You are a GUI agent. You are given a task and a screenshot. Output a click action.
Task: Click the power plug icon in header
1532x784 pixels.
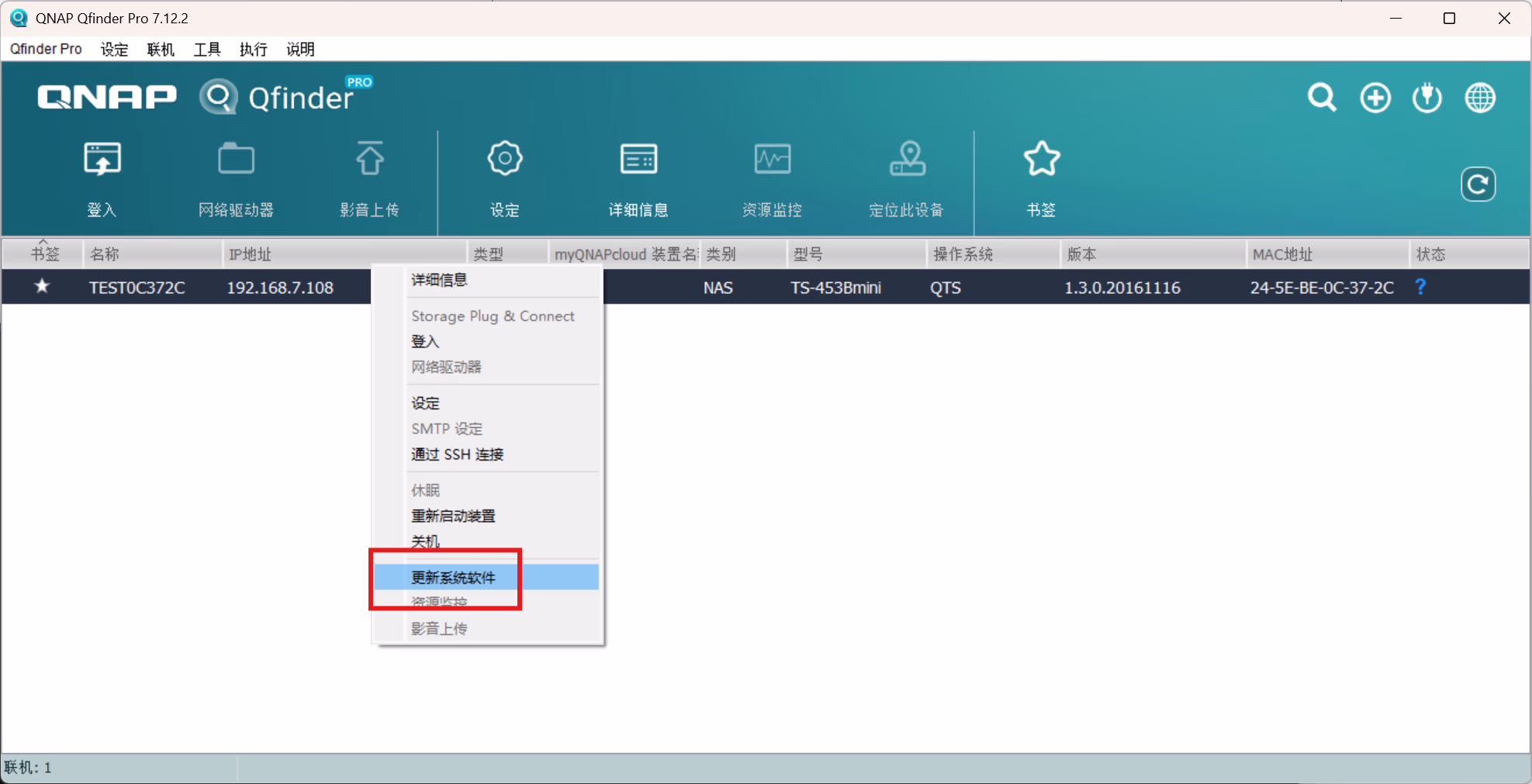click(x=1427, y=98)
